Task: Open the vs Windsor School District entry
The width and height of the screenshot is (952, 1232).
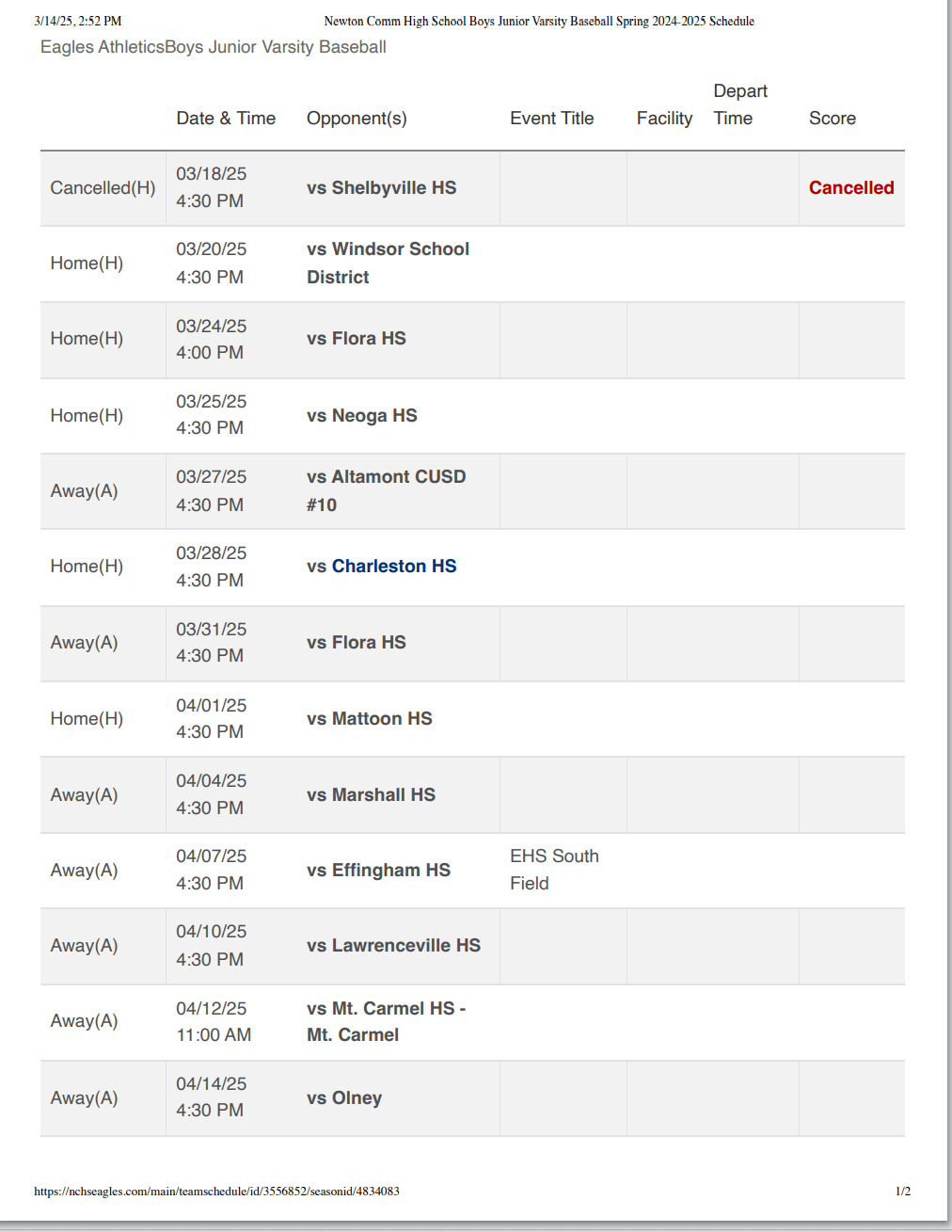Action: click(x=388, y=263)
